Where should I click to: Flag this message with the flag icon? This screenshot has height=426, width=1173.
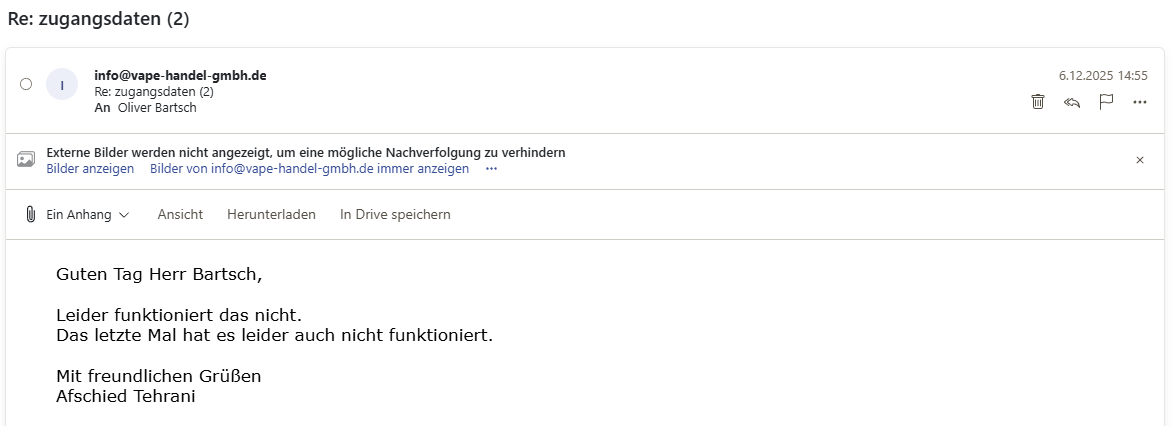pyautogui.click(x=1106, y=102)
